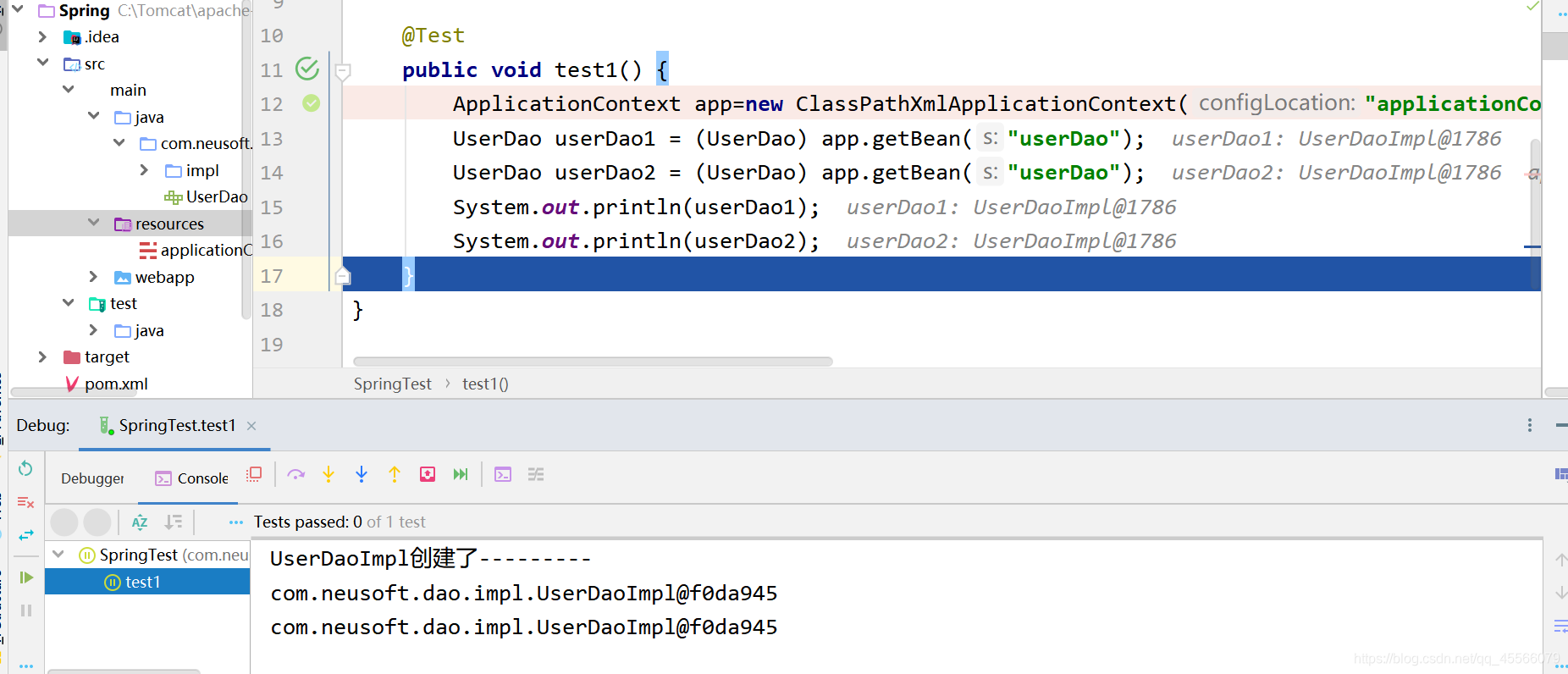Click the purple Step Over arrow

[x=295, y=474]
